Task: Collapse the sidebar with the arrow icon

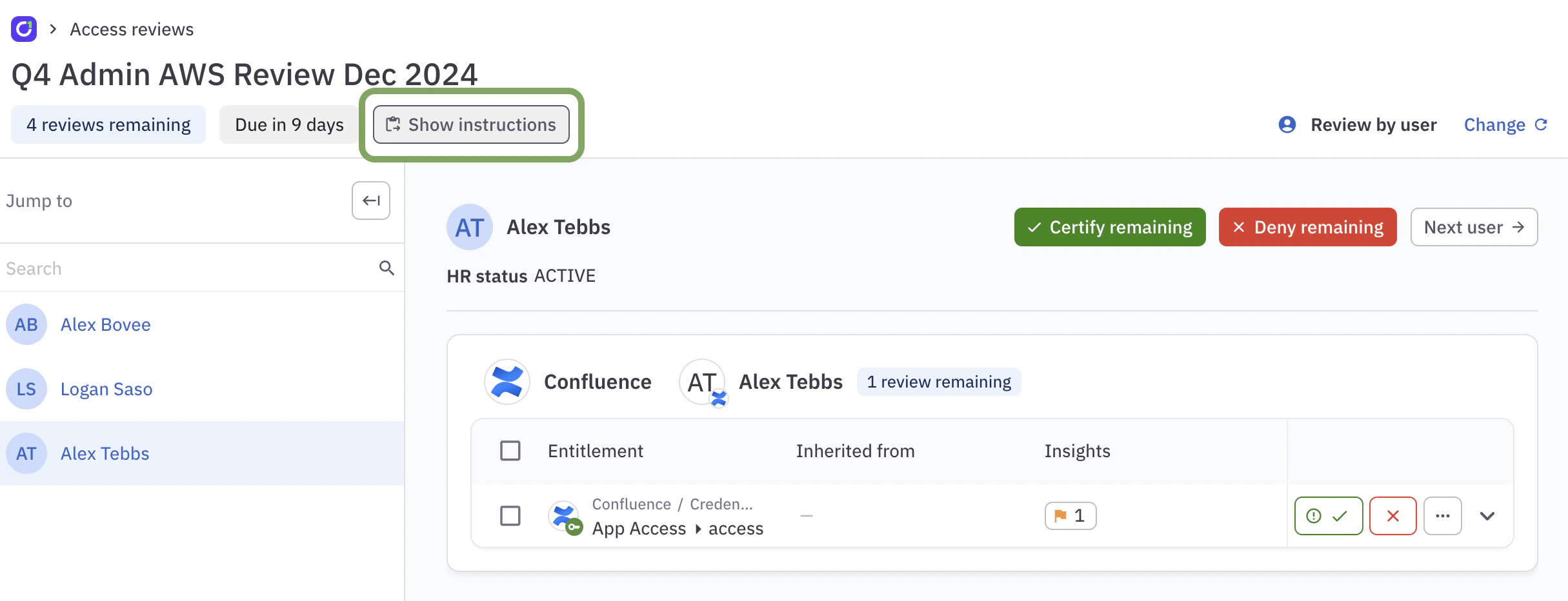Action: [x=371, y=201]
